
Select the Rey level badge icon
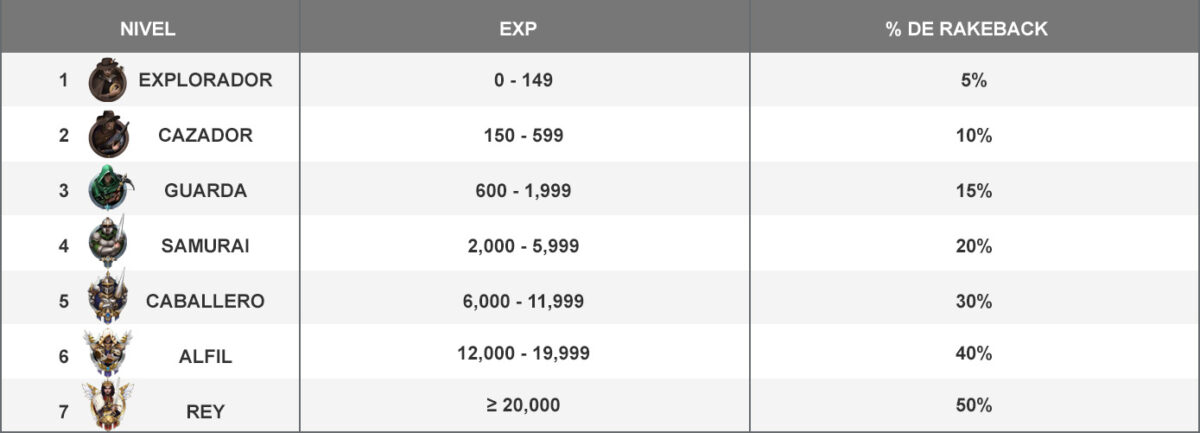pos(108,407)
